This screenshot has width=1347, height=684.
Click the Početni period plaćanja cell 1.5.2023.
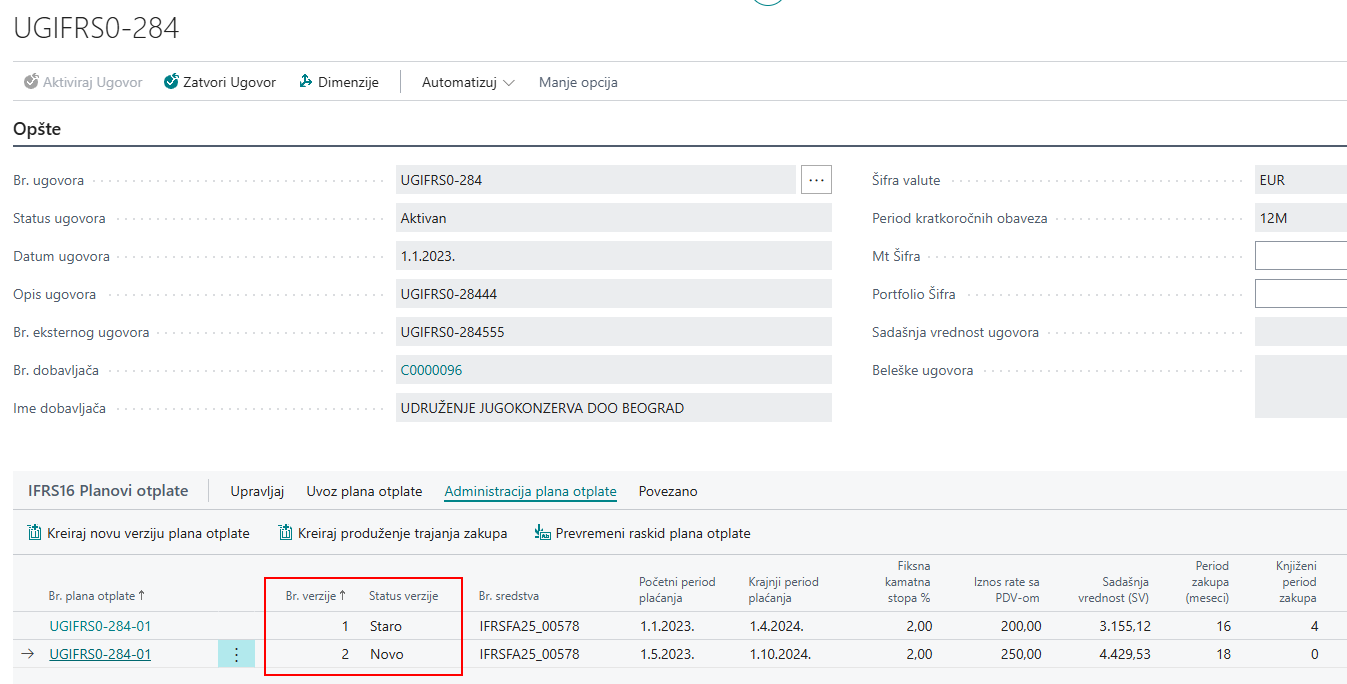point(668,654)
